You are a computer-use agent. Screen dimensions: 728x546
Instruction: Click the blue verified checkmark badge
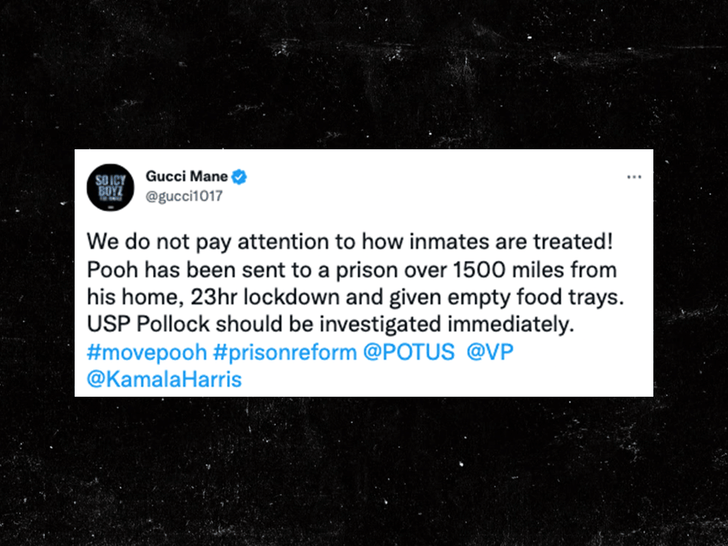click(x=239, y=178)
